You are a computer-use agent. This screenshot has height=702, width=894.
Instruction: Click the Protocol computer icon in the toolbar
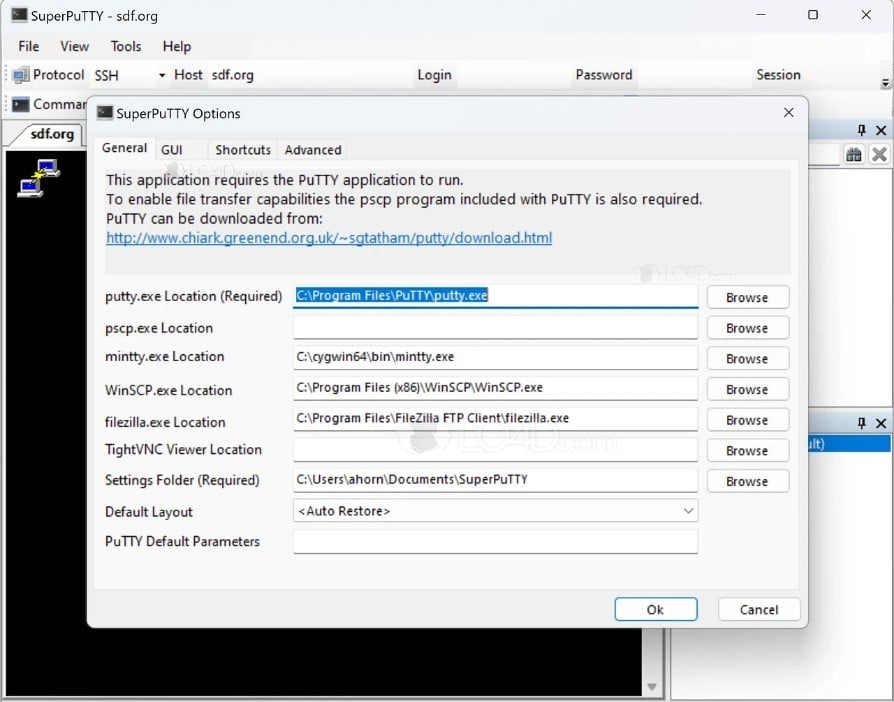point(21,75)
